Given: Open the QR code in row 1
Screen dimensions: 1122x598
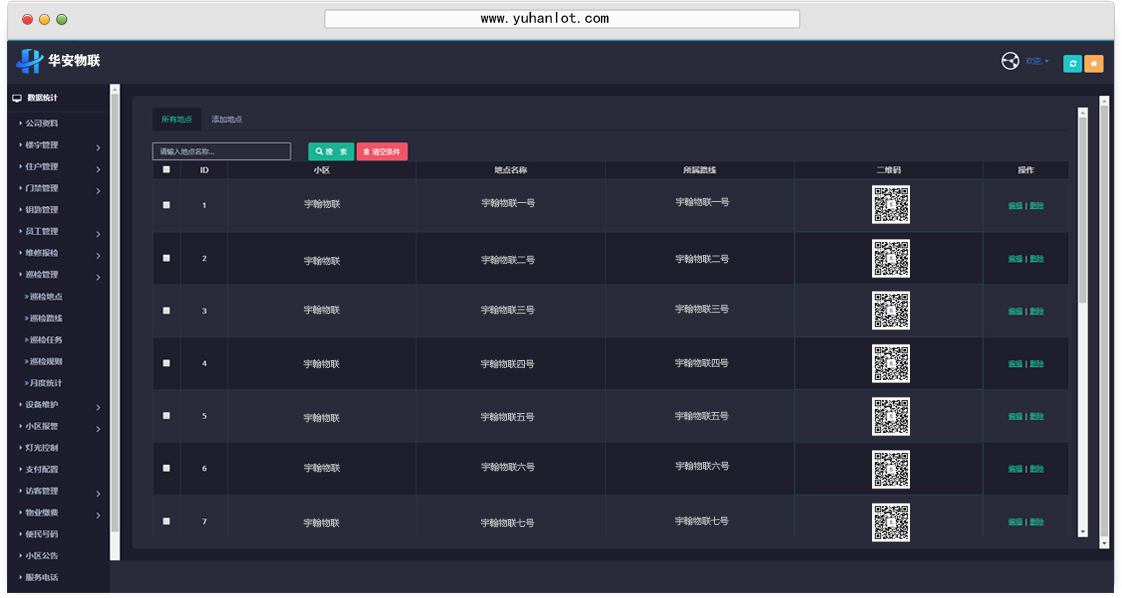Looking at the screenshot, I should 890,205.
